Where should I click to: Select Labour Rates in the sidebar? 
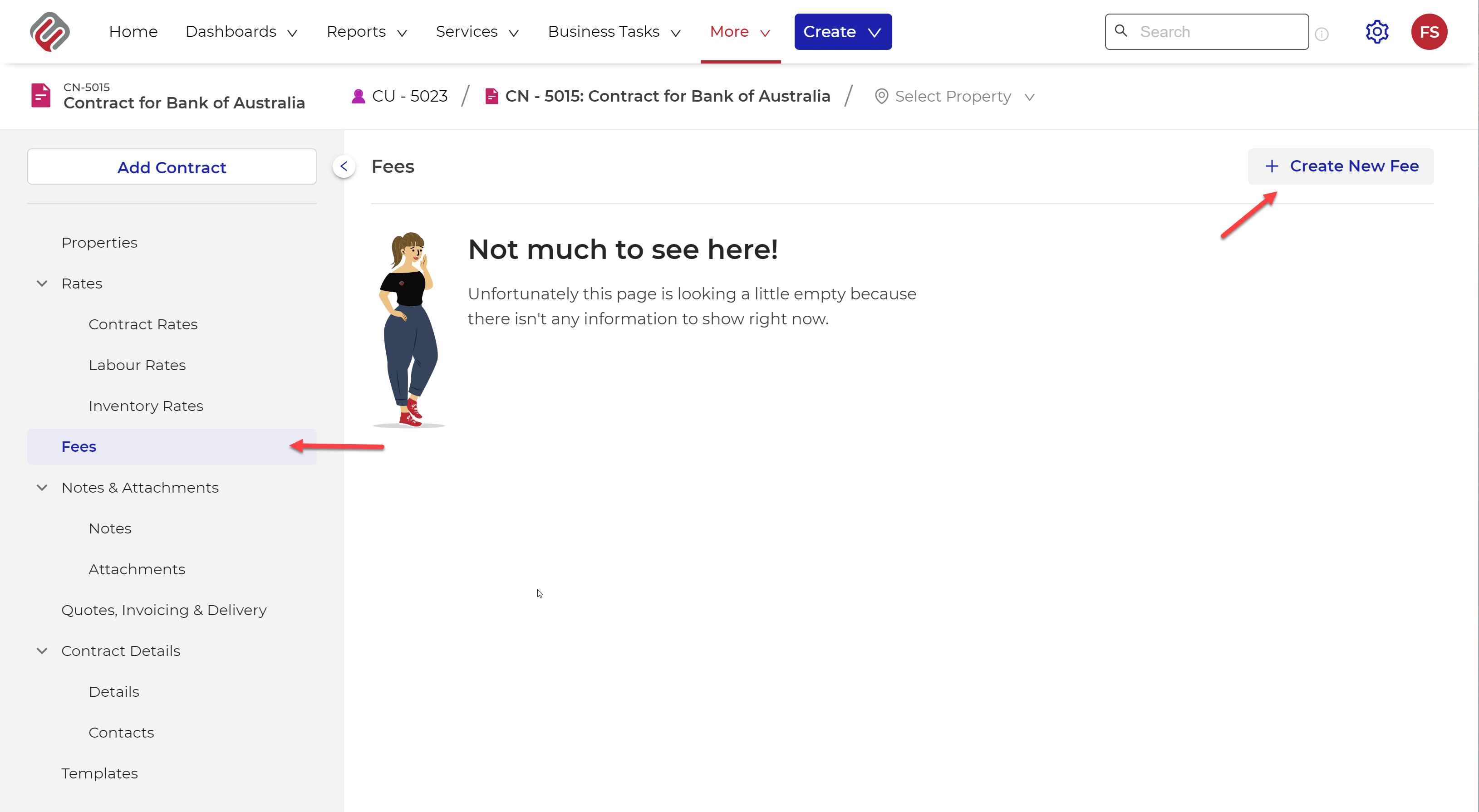pyautogui.click(x=137, y=365)
